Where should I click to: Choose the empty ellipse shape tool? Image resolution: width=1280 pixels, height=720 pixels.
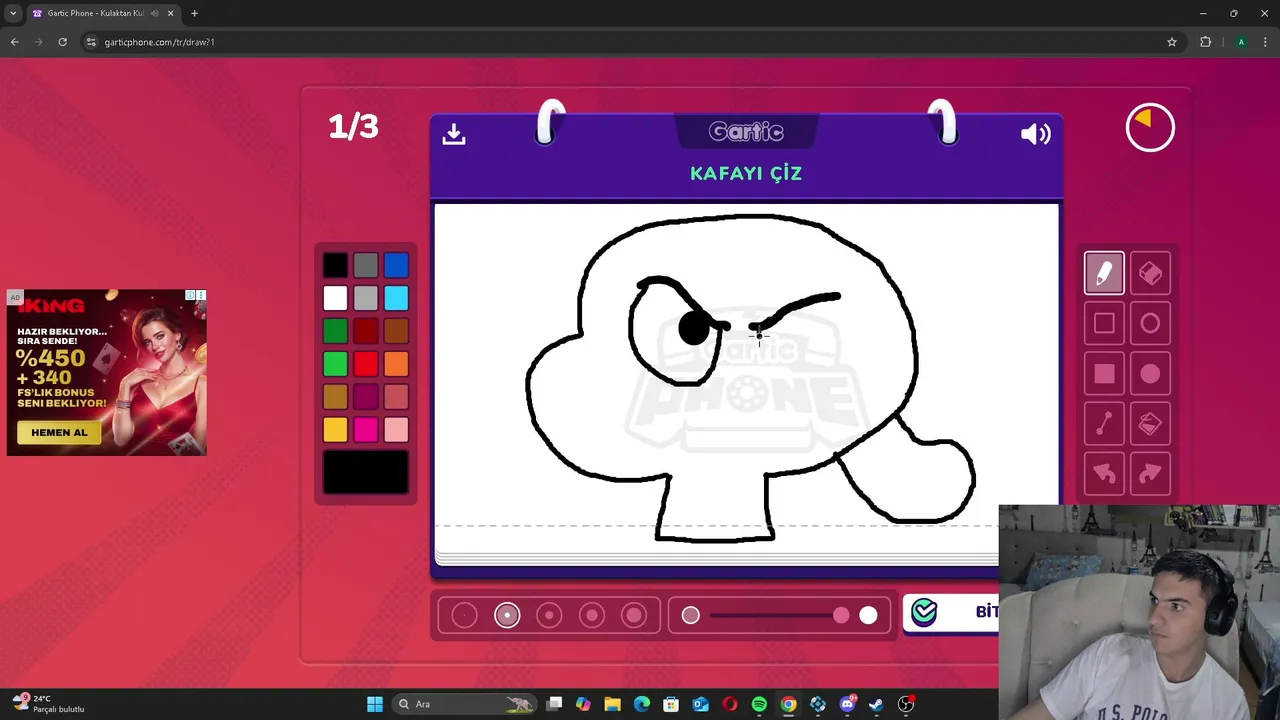coord(1150,323)
